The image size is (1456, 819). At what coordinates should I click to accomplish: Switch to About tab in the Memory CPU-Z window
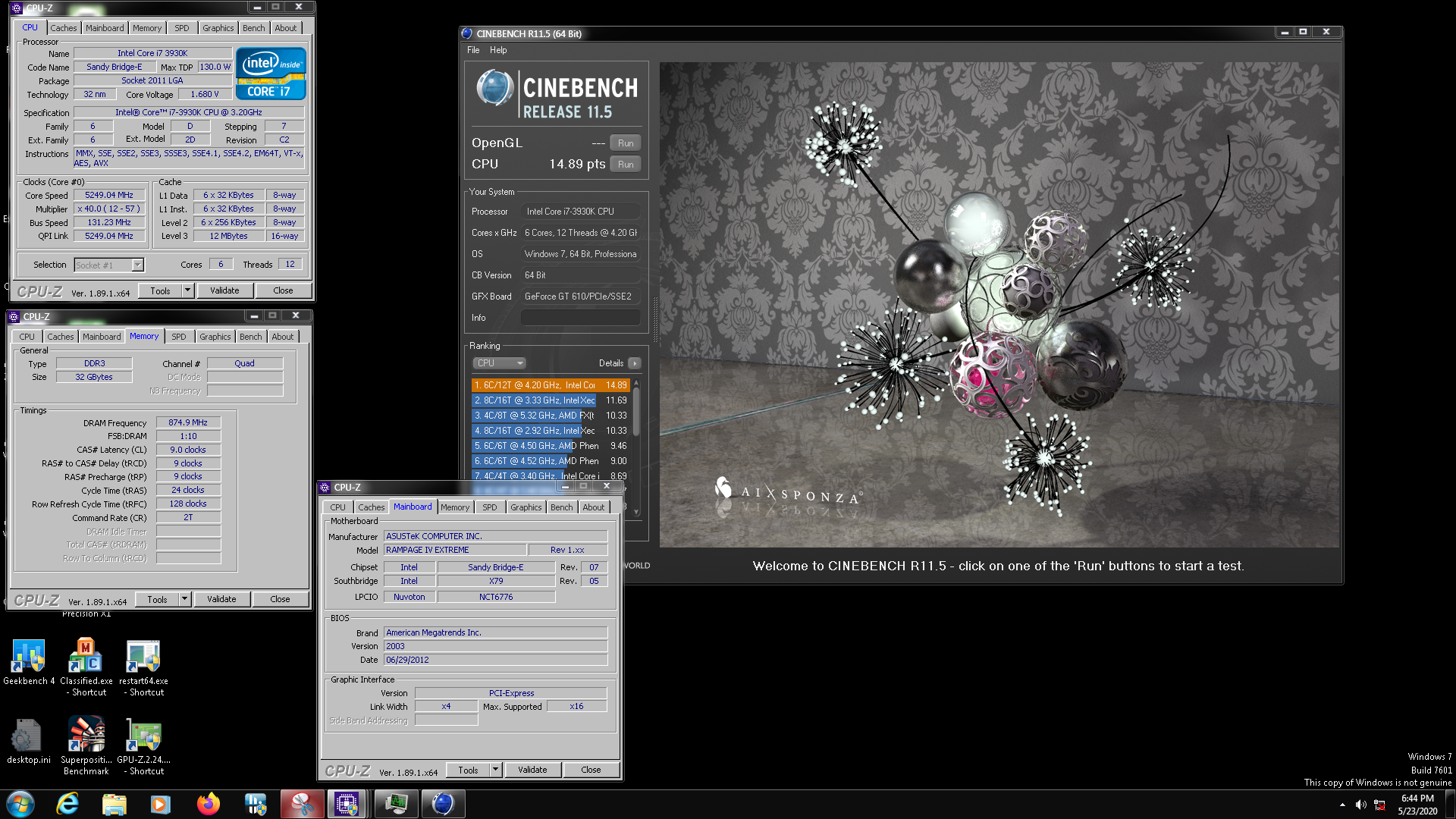[283, 337]
